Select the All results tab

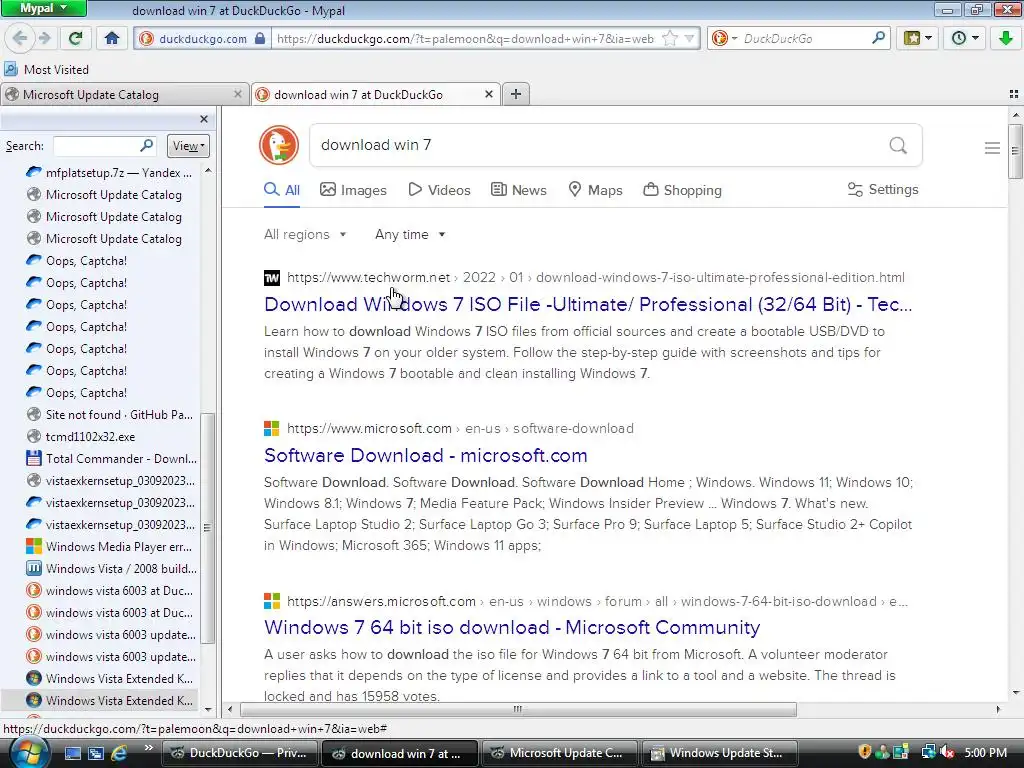click(x=282, y=190)
